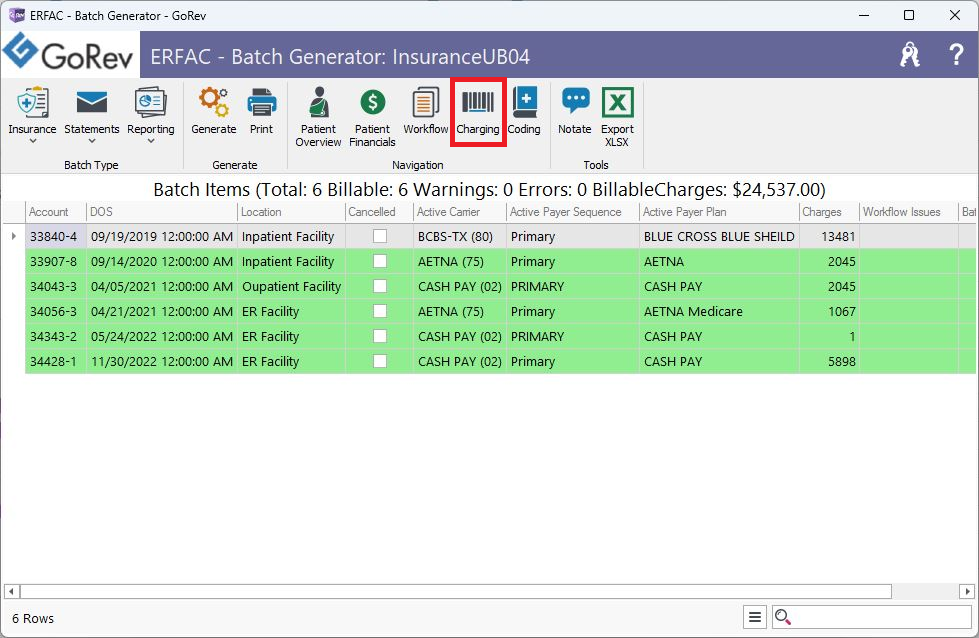Screen dimensions: 979x638
Task: Click BLUE CROSS BLUE SHEILD plan cell
Action: 719,237
